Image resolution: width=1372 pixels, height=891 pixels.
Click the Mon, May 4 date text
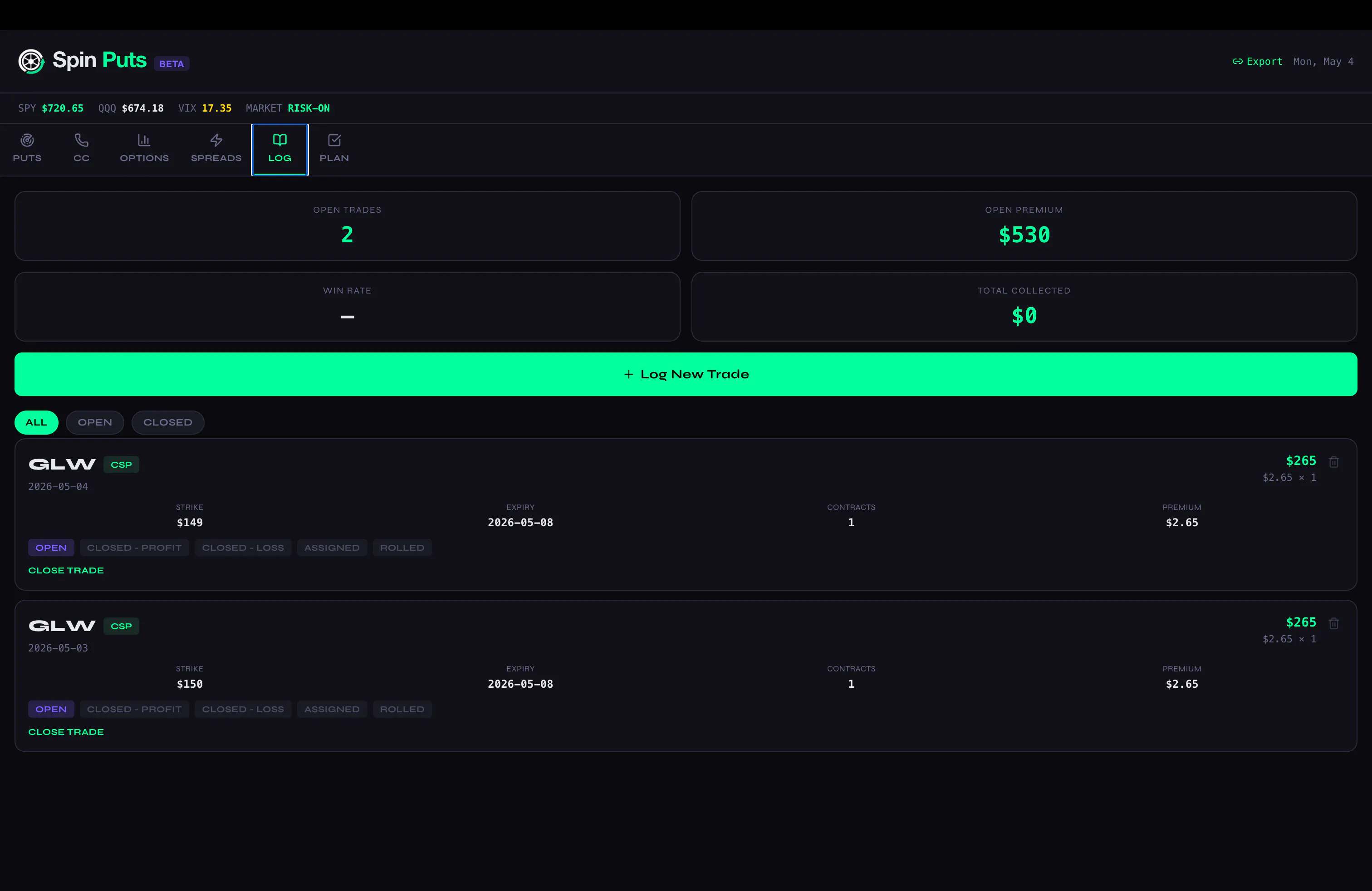(x=1323, y=61)
